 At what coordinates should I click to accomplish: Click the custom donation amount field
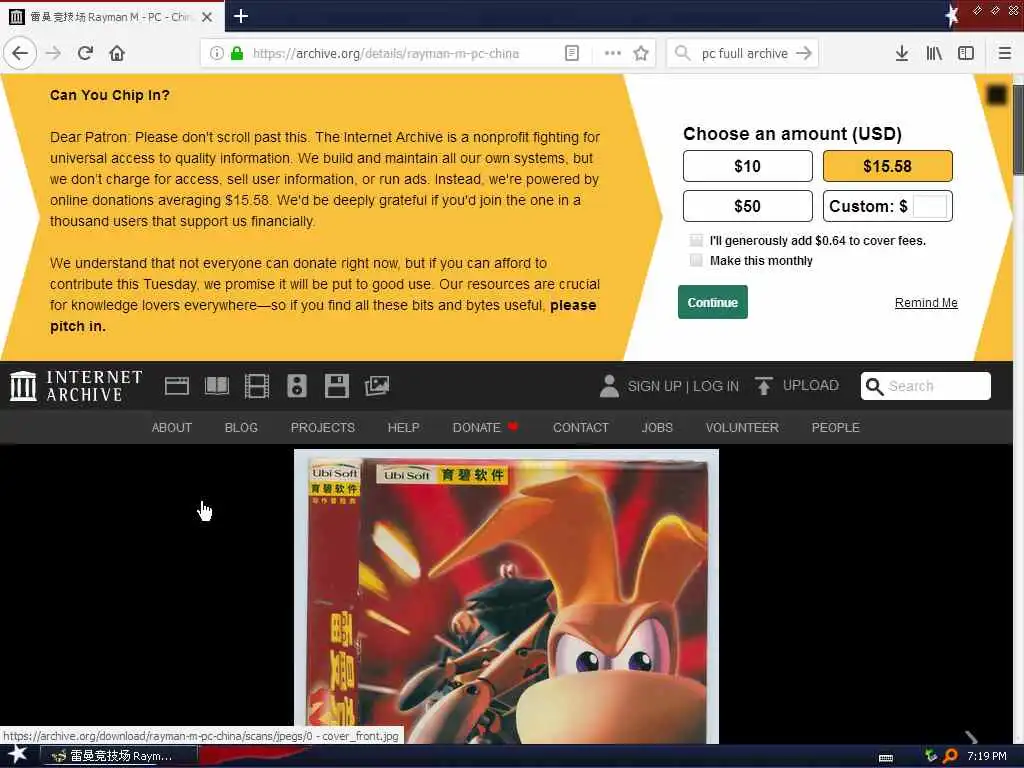point(930,206)
